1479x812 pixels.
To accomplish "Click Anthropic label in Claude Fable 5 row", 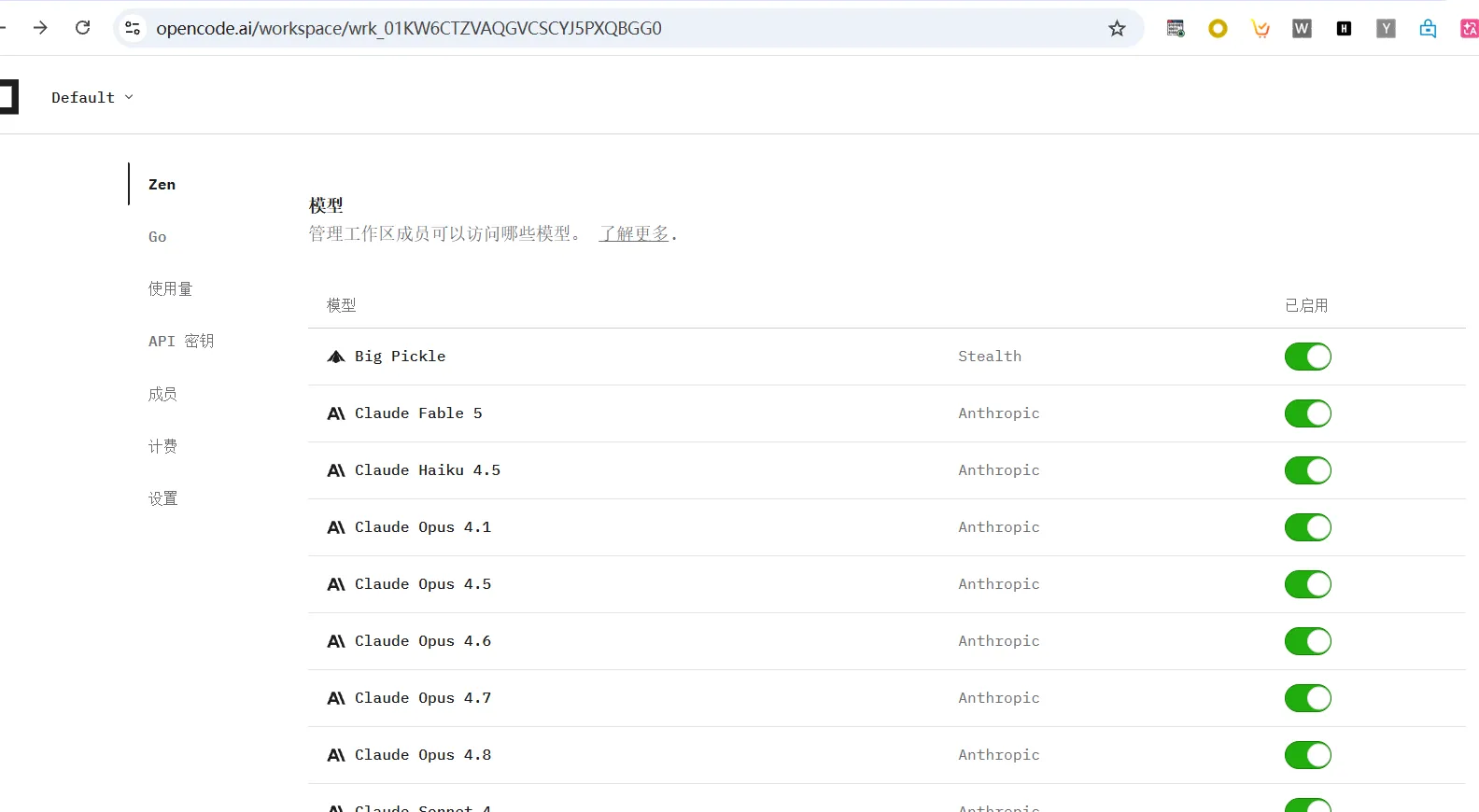I will point(999,413).
